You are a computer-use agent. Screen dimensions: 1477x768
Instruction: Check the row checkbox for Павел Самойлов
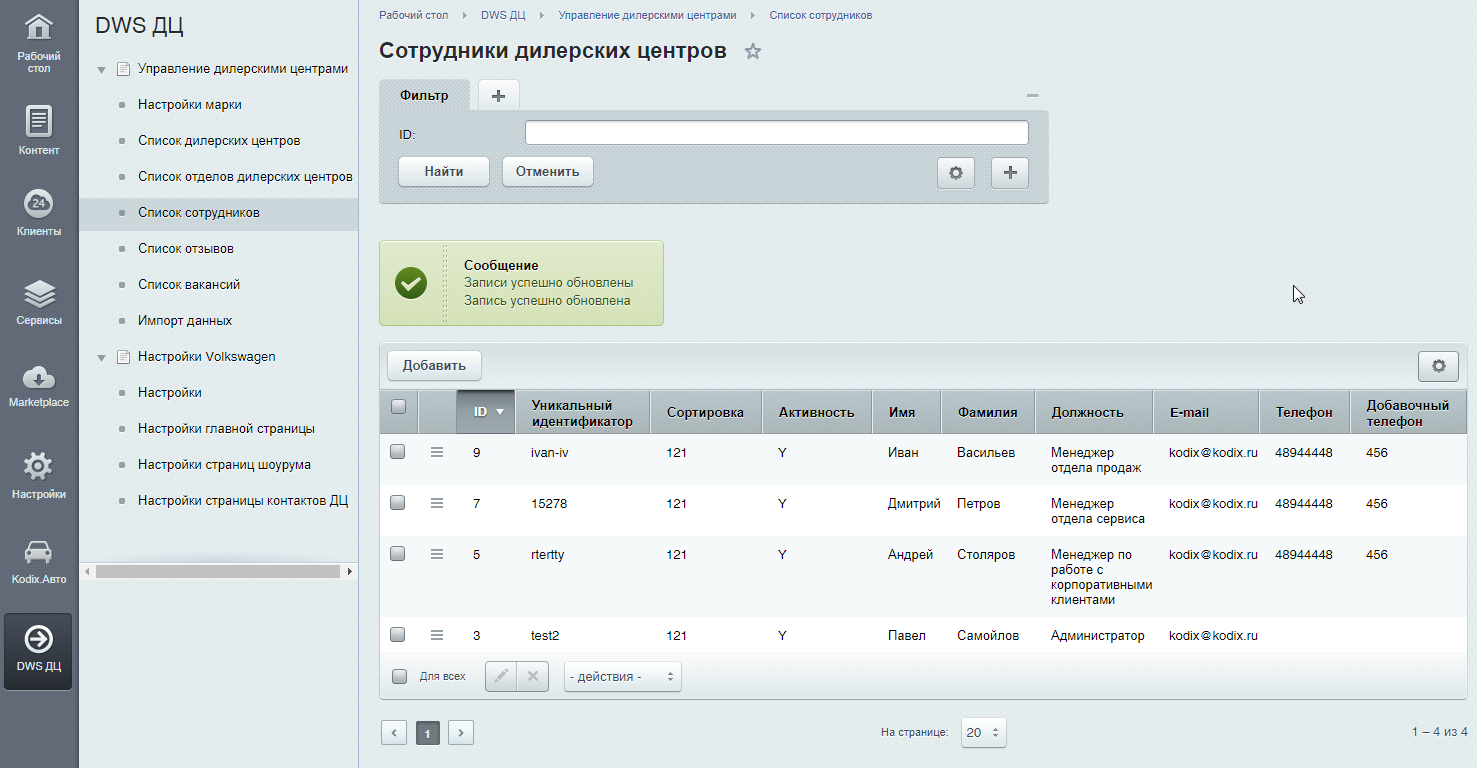pos(398,635)
